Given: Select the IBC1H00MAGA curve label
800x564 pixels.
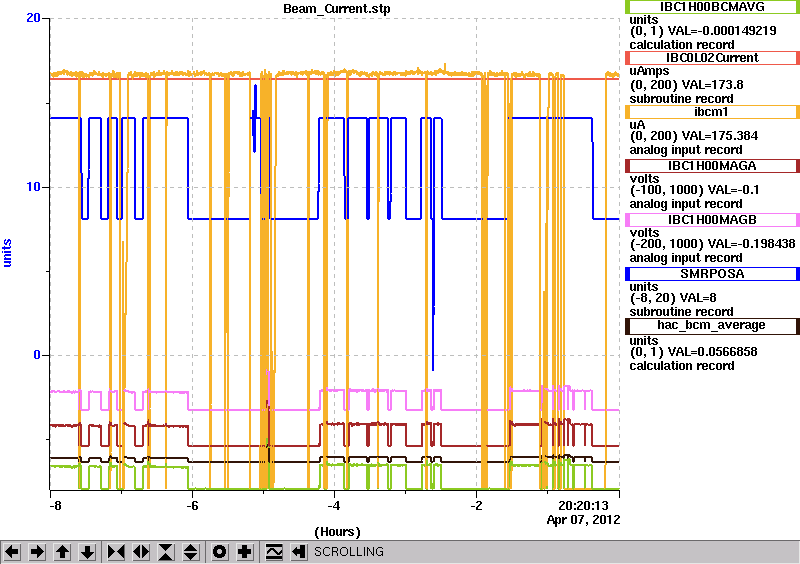Looking at the screenshot, I should click(x=712, y=166).
